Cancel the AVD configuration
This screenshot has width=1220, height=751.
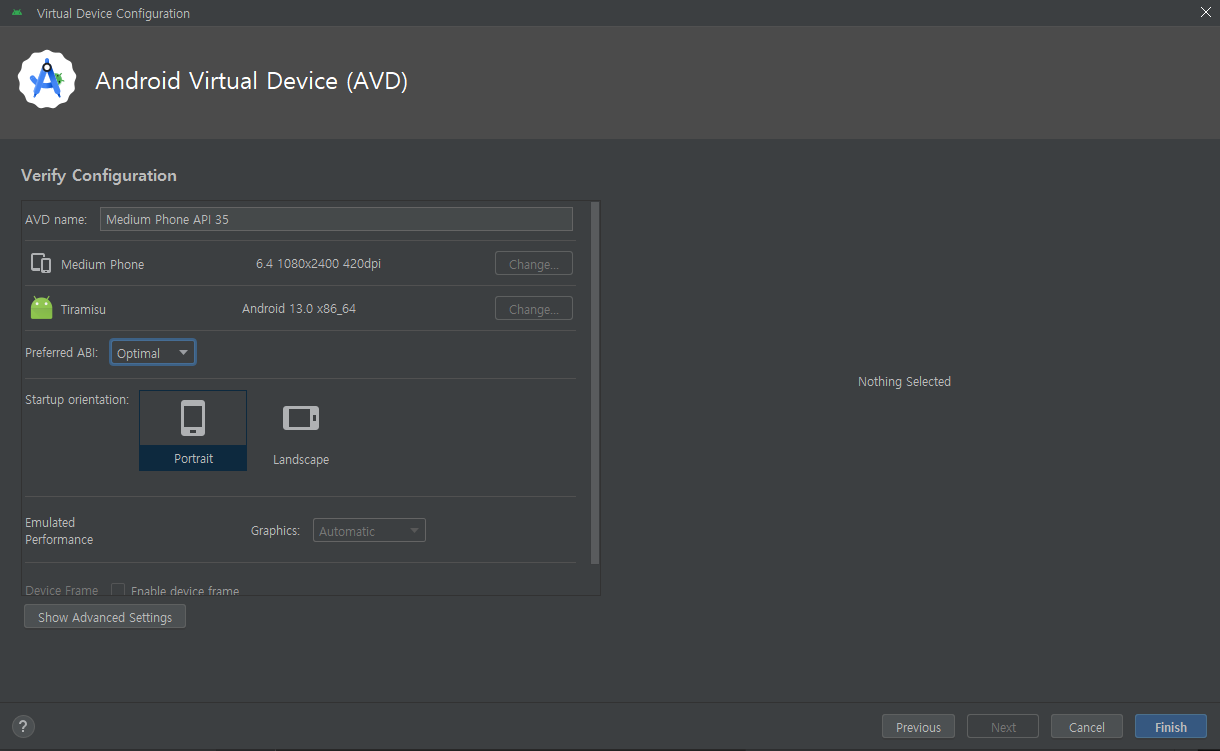tap(1087, 727)
